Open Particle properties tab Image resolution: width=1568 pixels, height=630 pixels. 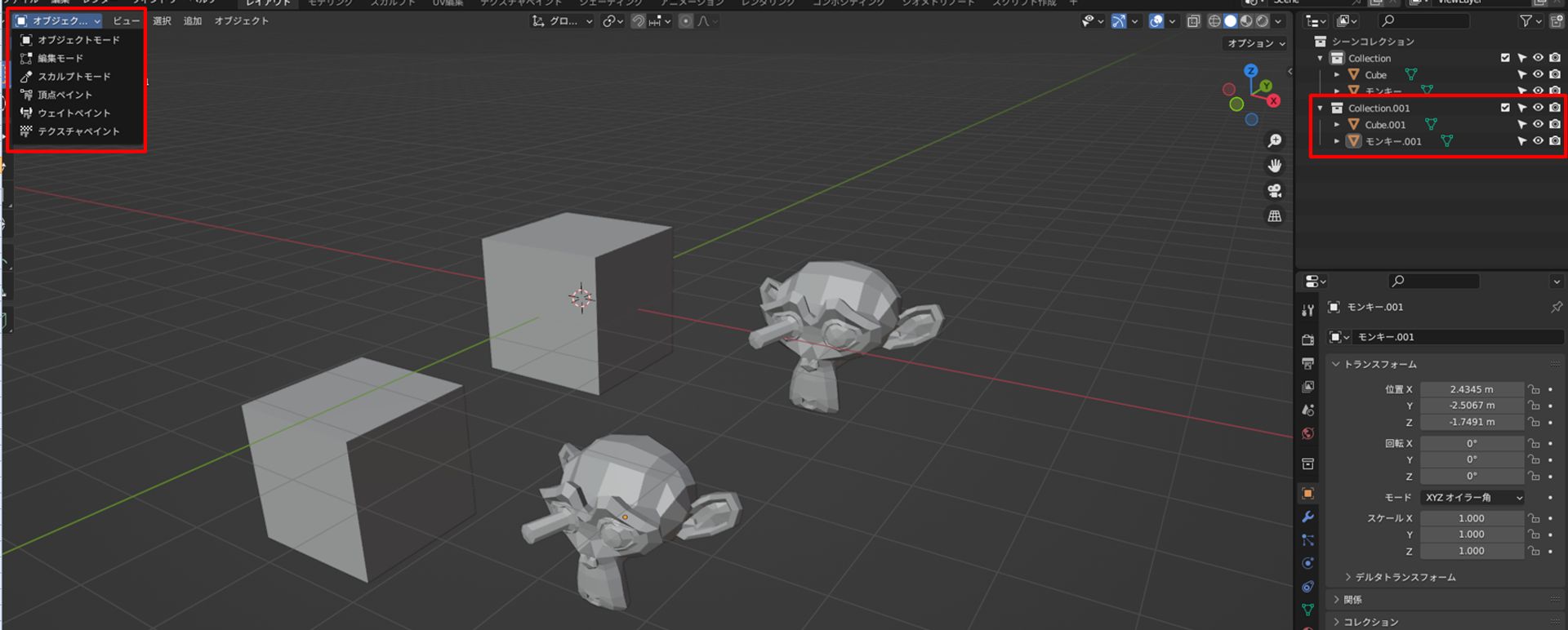[1308, 540]
